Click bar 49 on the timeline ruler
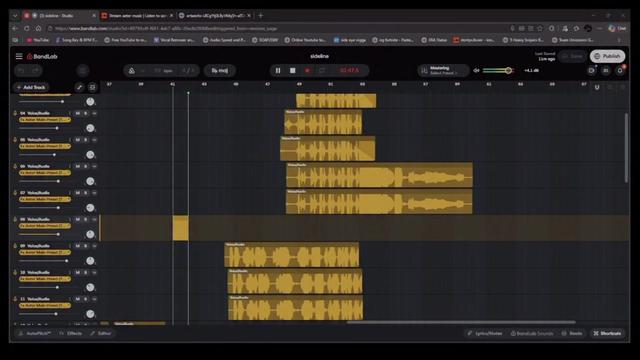Image resolution: width=640 pixels, height=360 pixels. [x=299, y=84]
